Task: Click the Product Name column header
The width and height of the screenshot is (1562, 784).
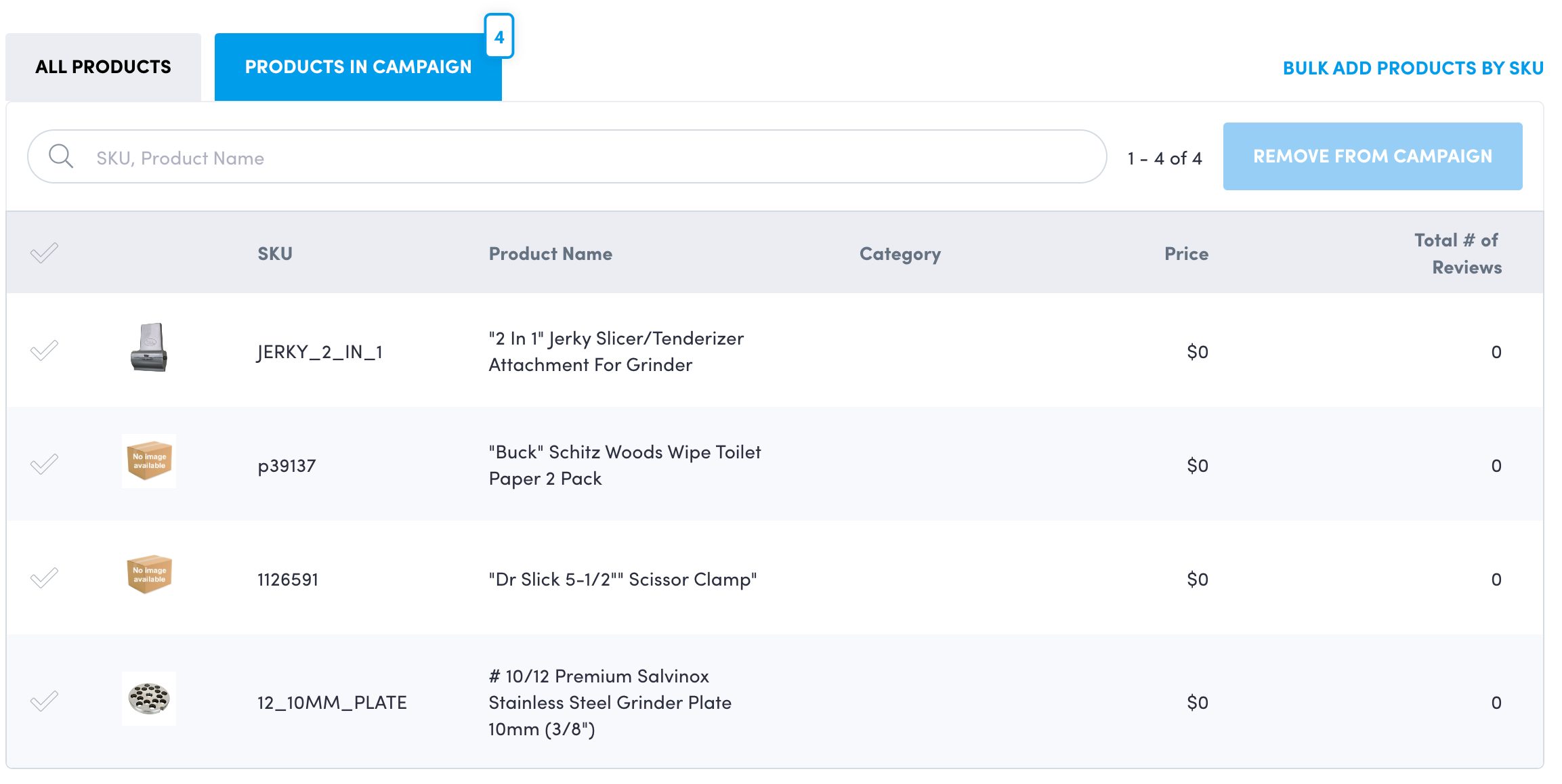Action: coord(550,254)
